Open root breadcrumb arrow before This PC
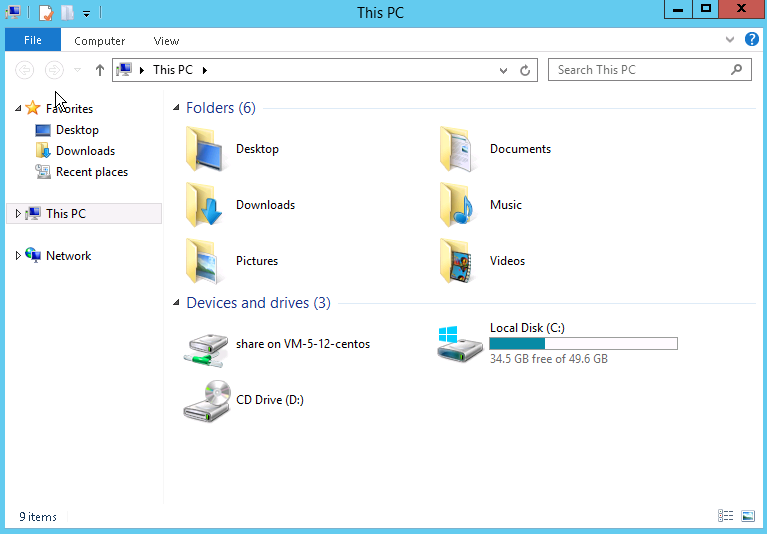The height and width of the screenshot is (534, 767). tap(142, 70)
